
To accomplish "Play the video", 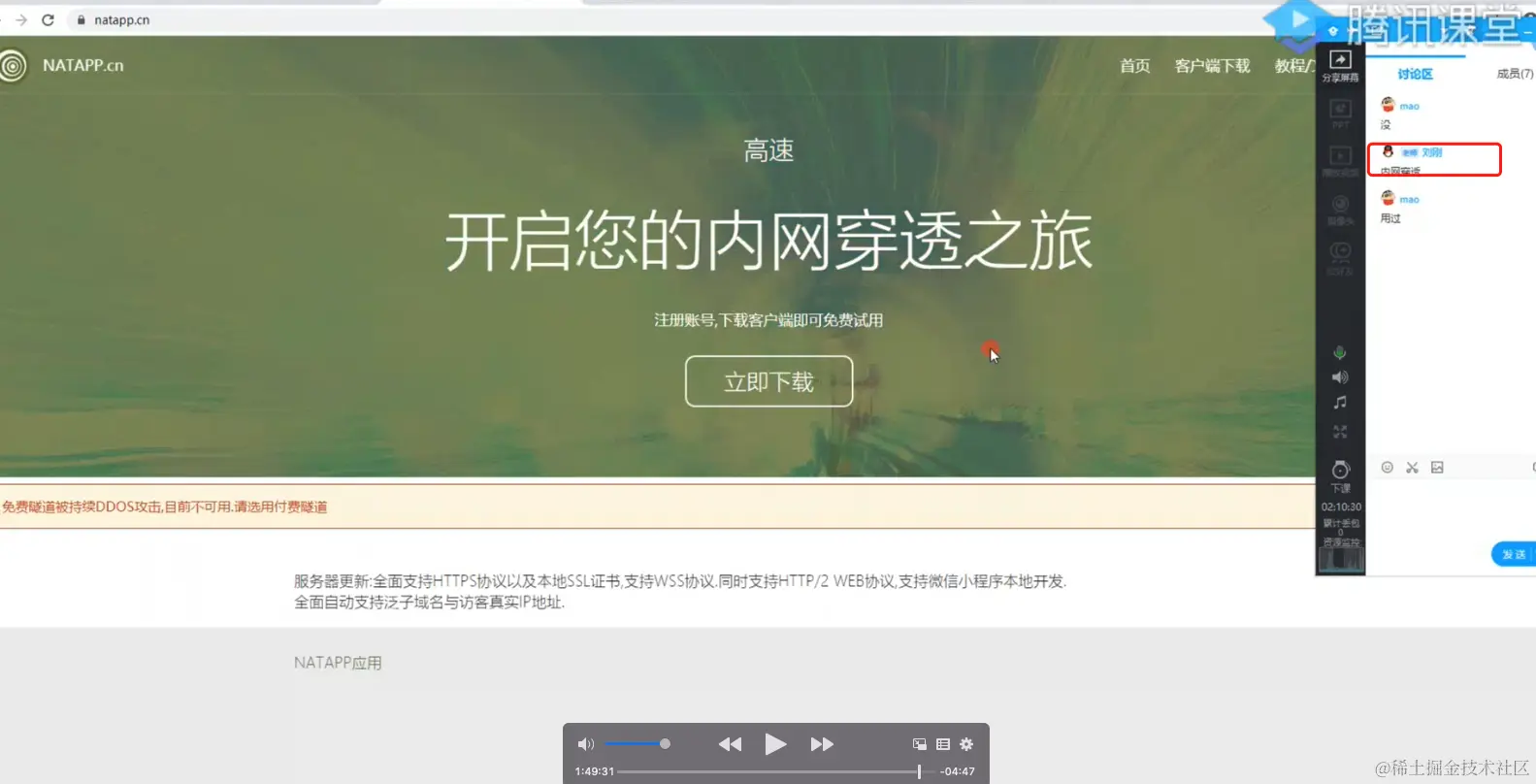I will point(775,744).
